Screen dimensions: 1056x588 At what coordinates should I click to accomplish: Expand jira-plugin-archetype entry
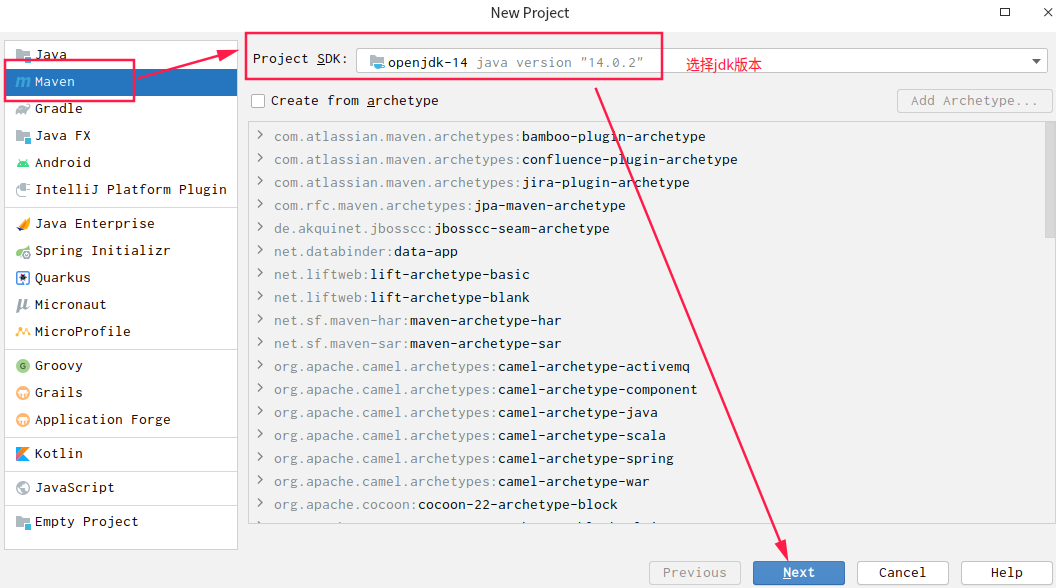(x=261, y=181)
